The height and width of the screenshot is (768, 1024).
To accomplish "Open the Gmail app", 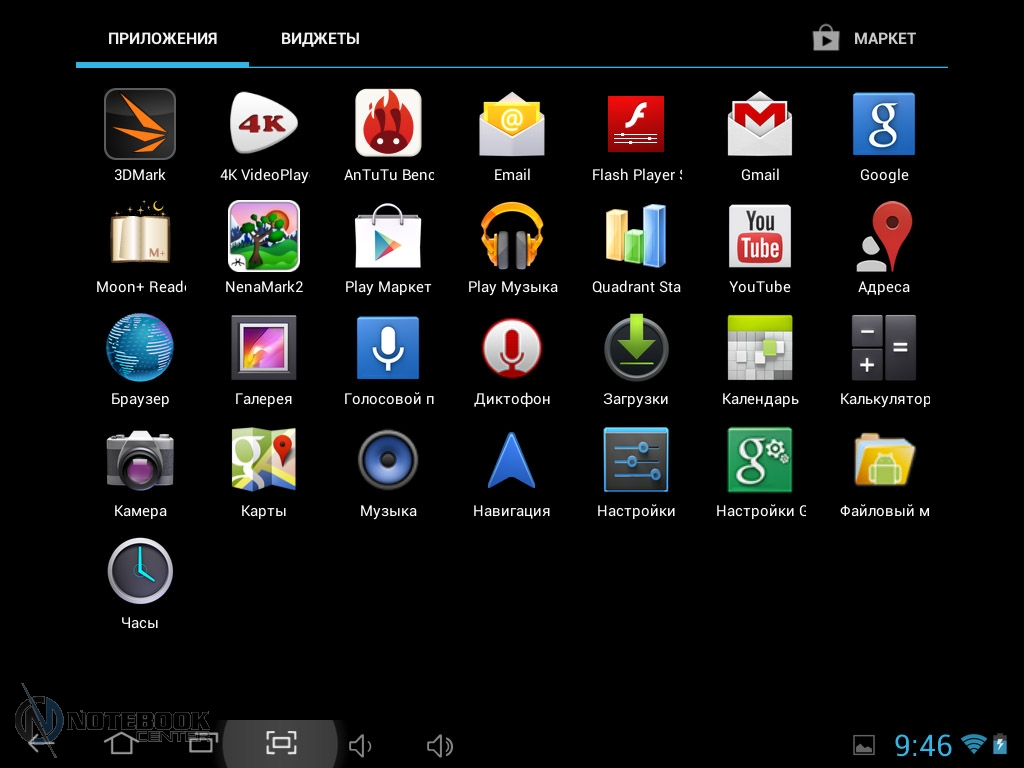I will [760, 125].
